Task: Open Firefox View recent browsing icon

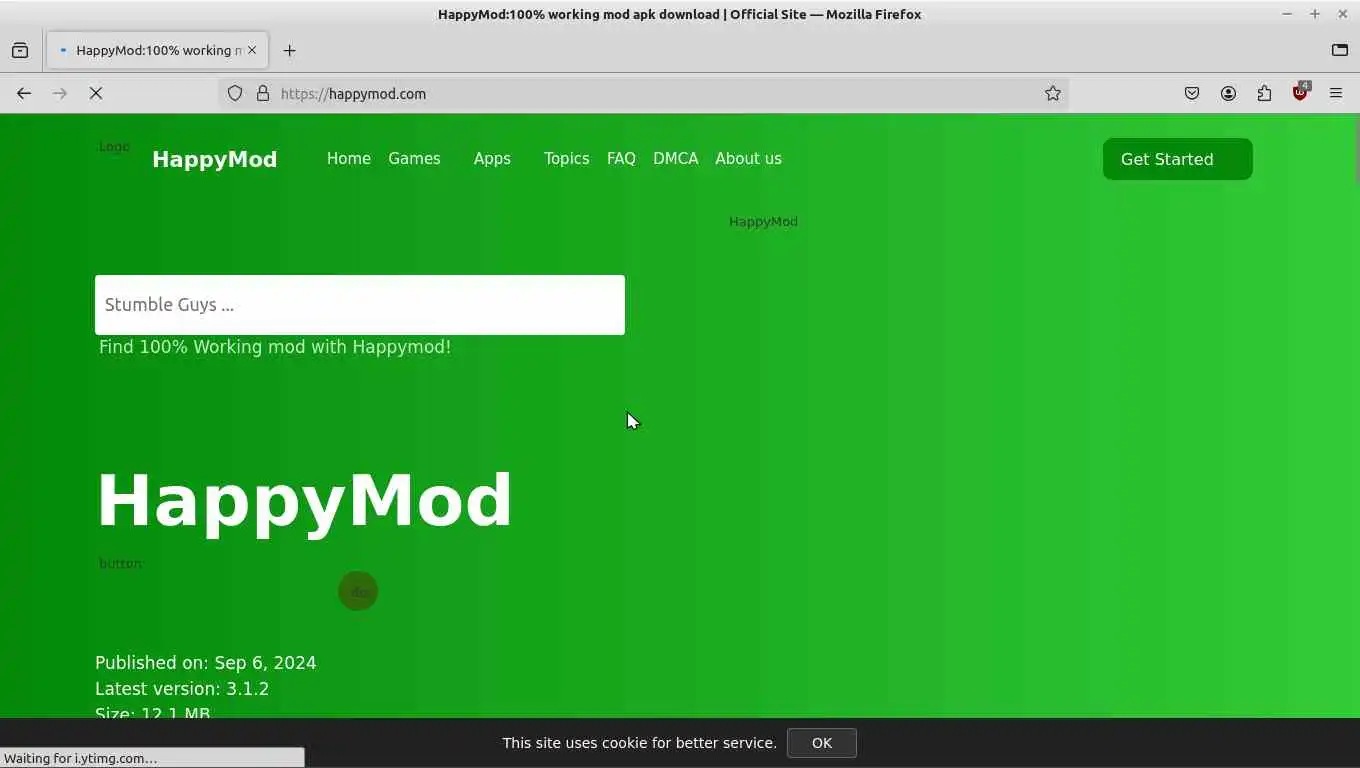Action: pos(20,50)
